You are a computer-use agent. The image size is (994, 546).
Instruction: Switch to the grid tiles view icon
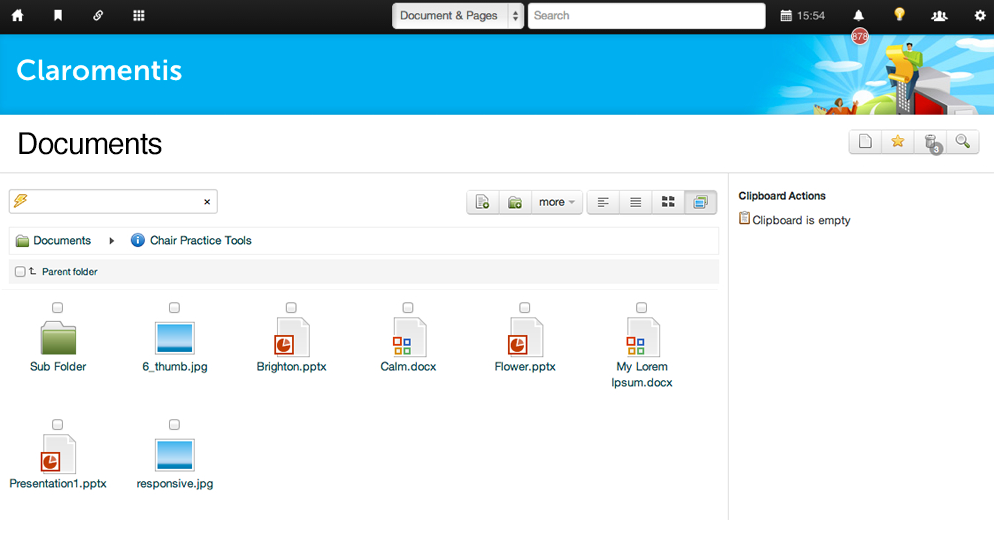[x=668, y=202]
